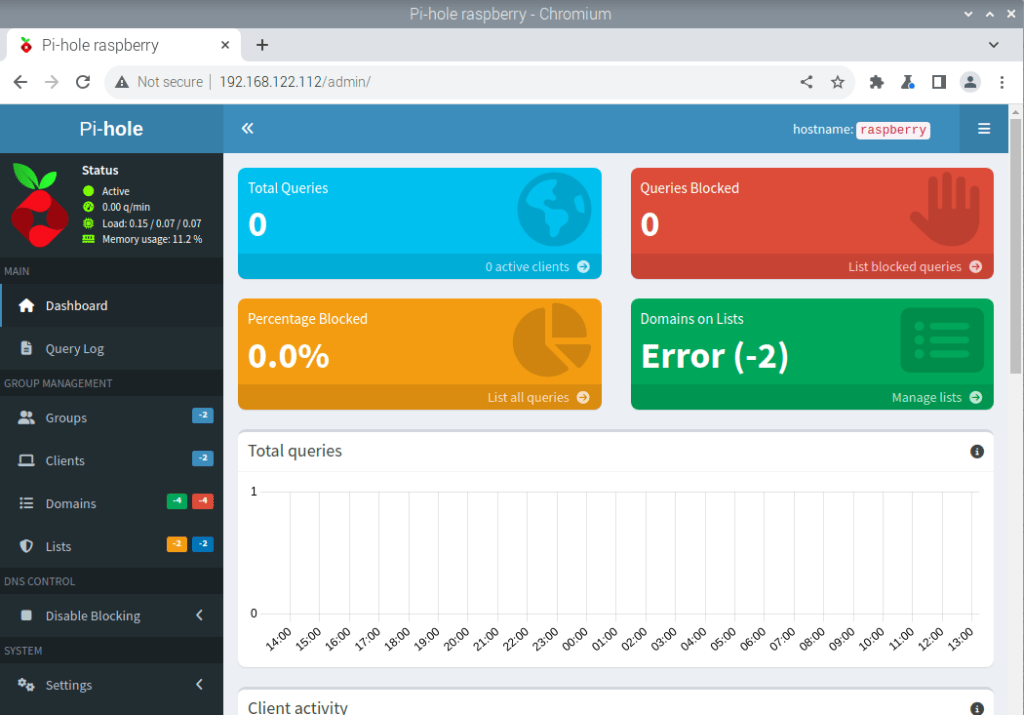Click the -2 badge on Groups
The width and height of the screenshot is (1024, 715).
coord(202,415)
